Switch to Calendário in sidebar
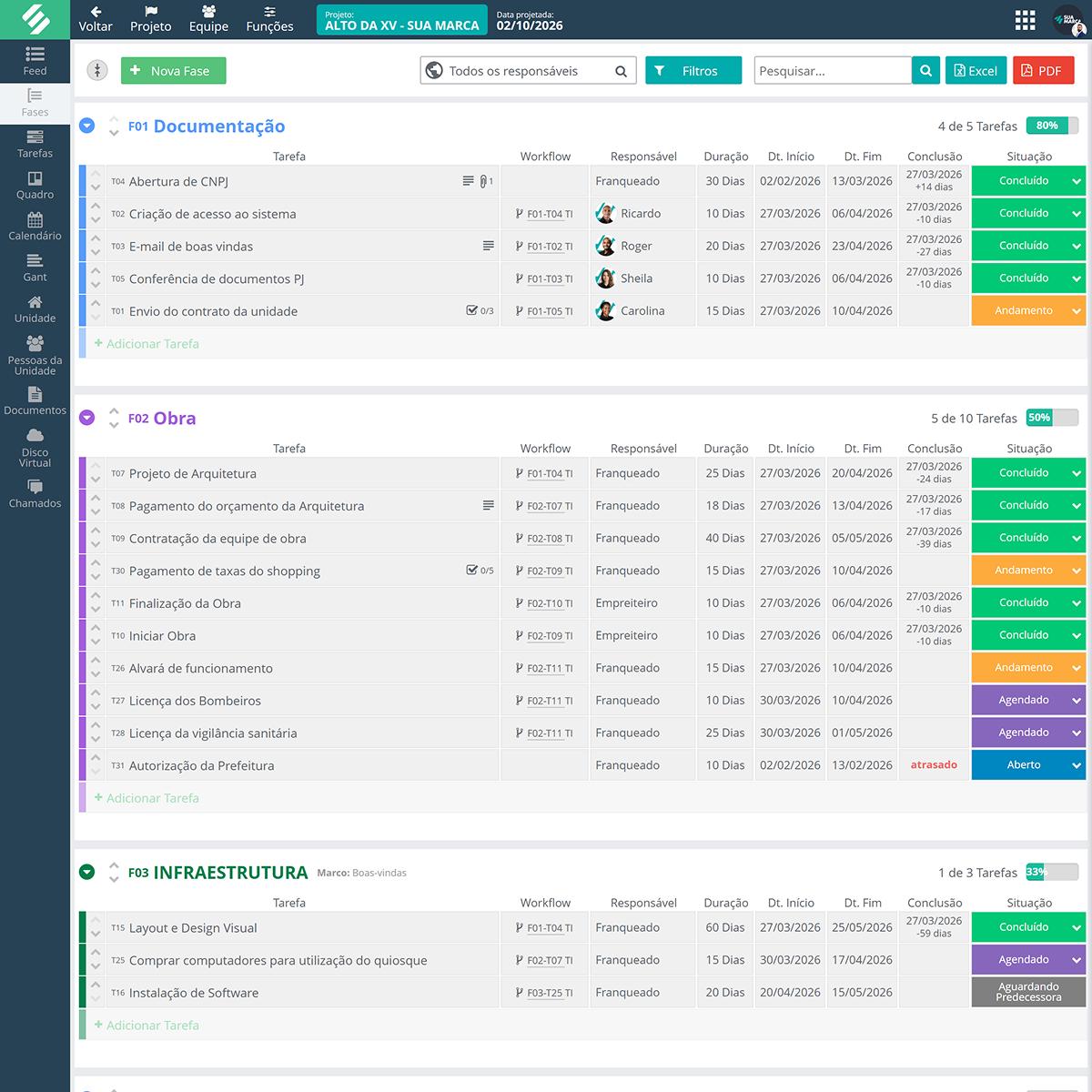This screenshot has height=1092, width=1092. [x=35, y=226]
